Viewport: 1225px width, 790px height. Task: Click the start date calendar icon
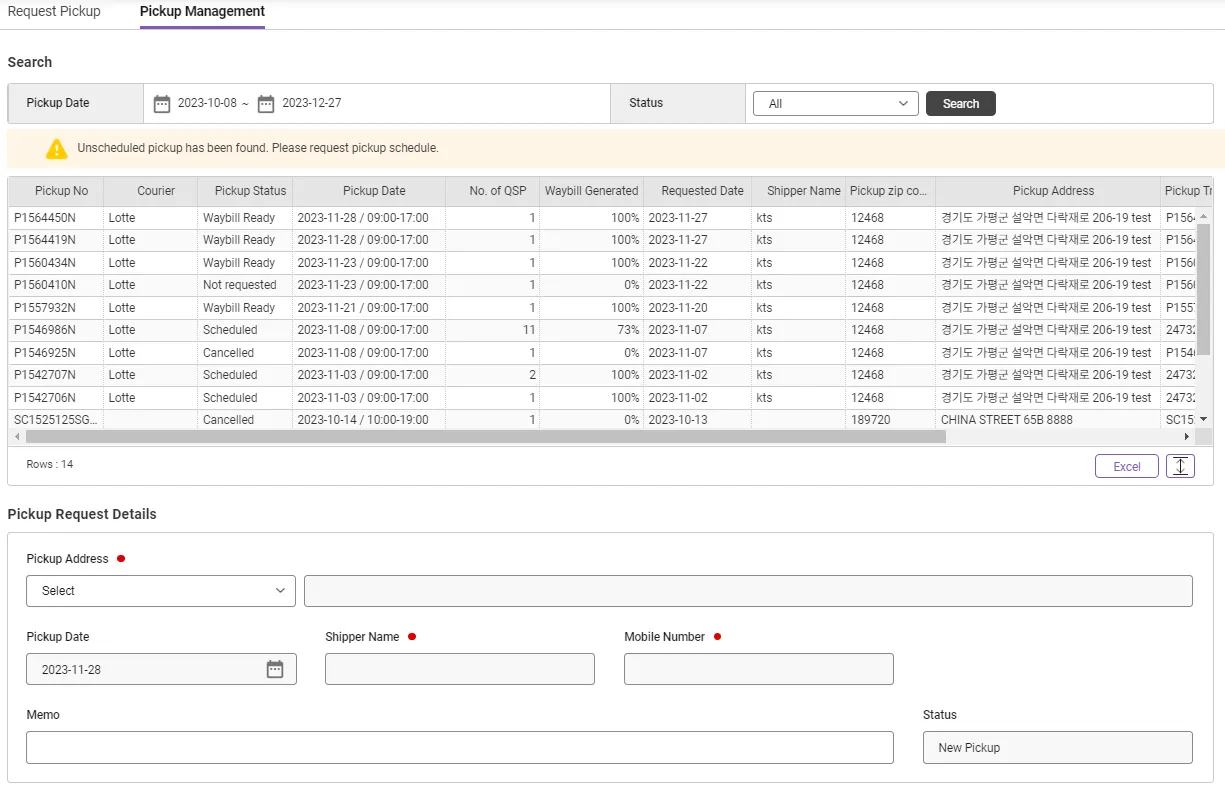[x=162, y=103]
